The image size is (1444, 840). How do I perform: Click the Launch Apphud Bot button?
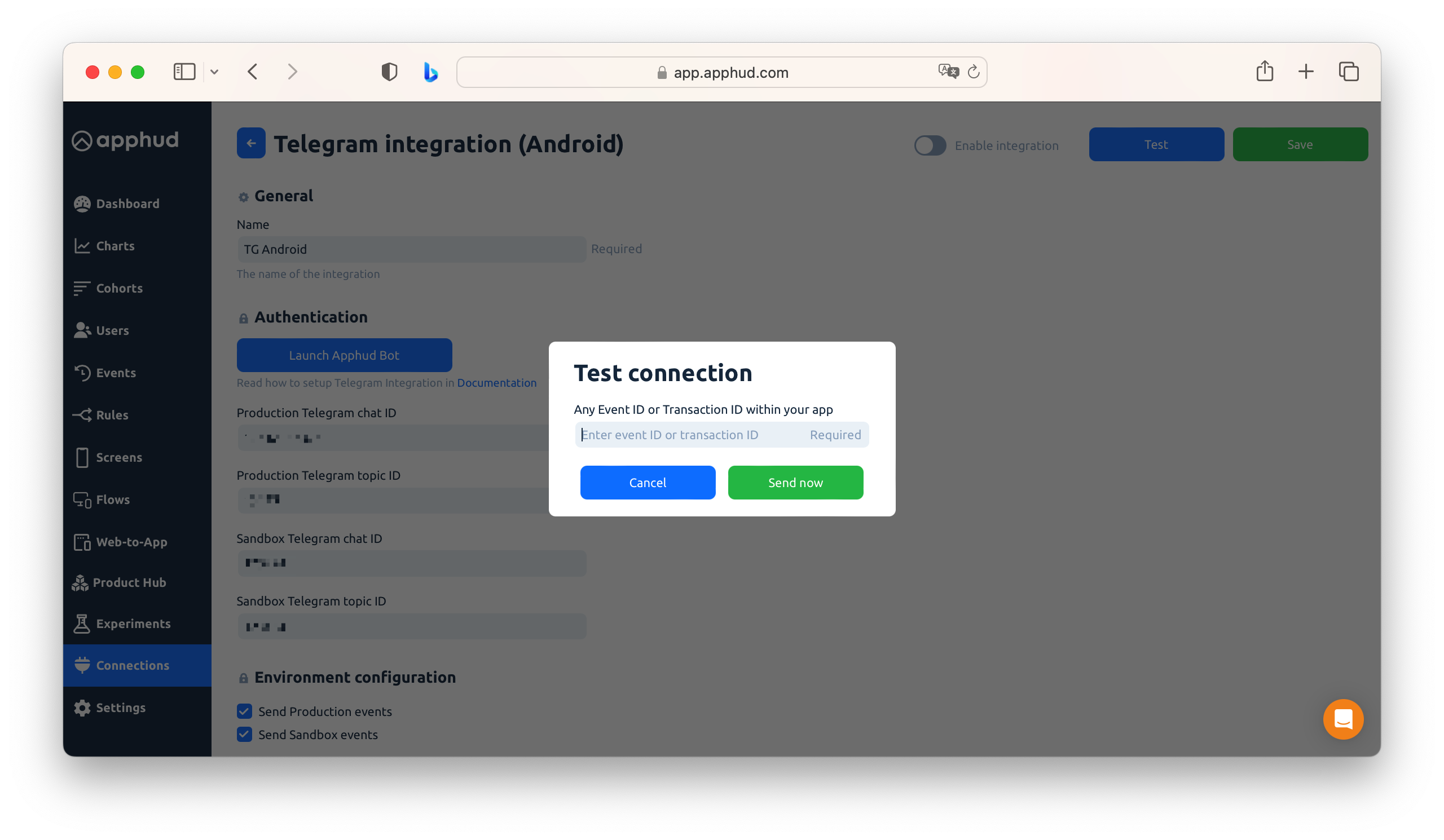(345, 355)
